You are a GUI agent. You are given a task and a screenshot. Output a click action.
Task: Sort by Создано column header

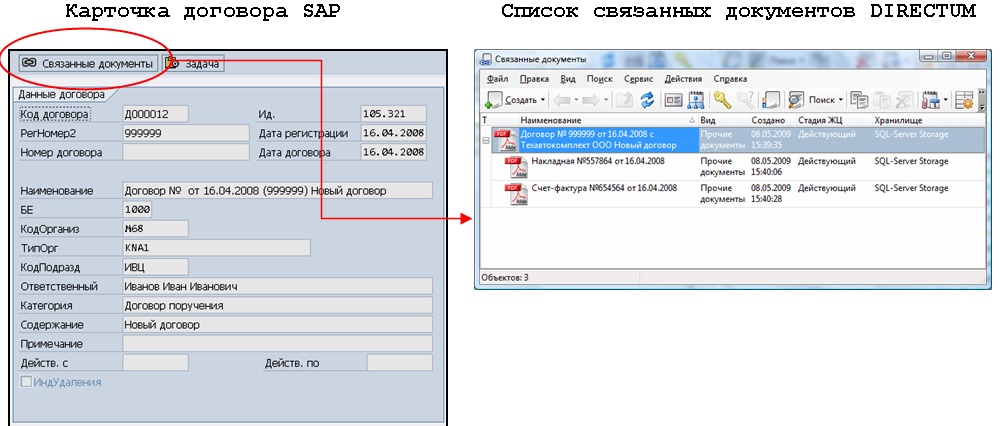tap(771, 120)
